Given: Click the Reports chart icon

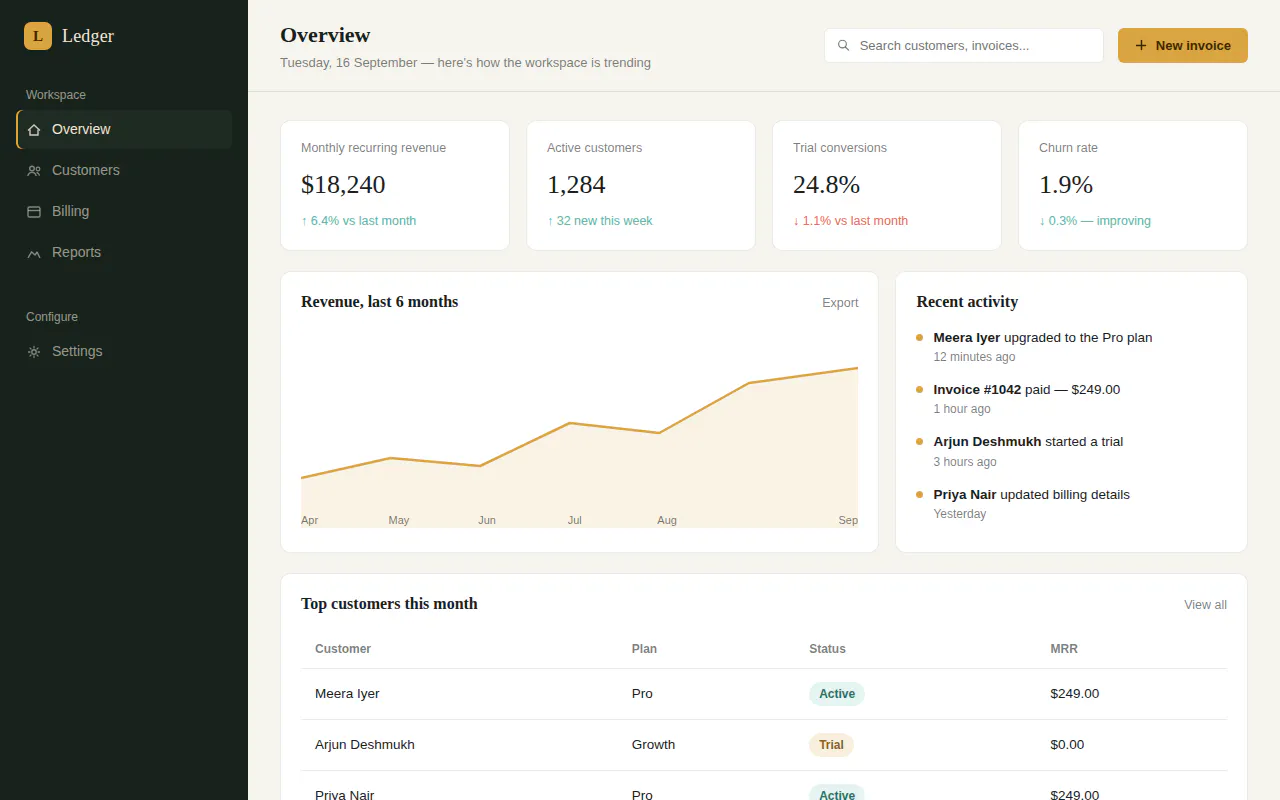Looking at the screenshot, I should click(x=34, y=253).
